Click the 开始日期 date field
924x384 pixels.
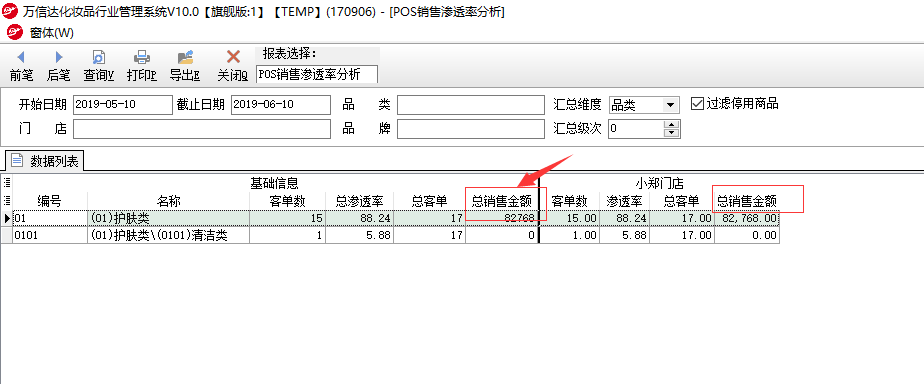point(123,104)
